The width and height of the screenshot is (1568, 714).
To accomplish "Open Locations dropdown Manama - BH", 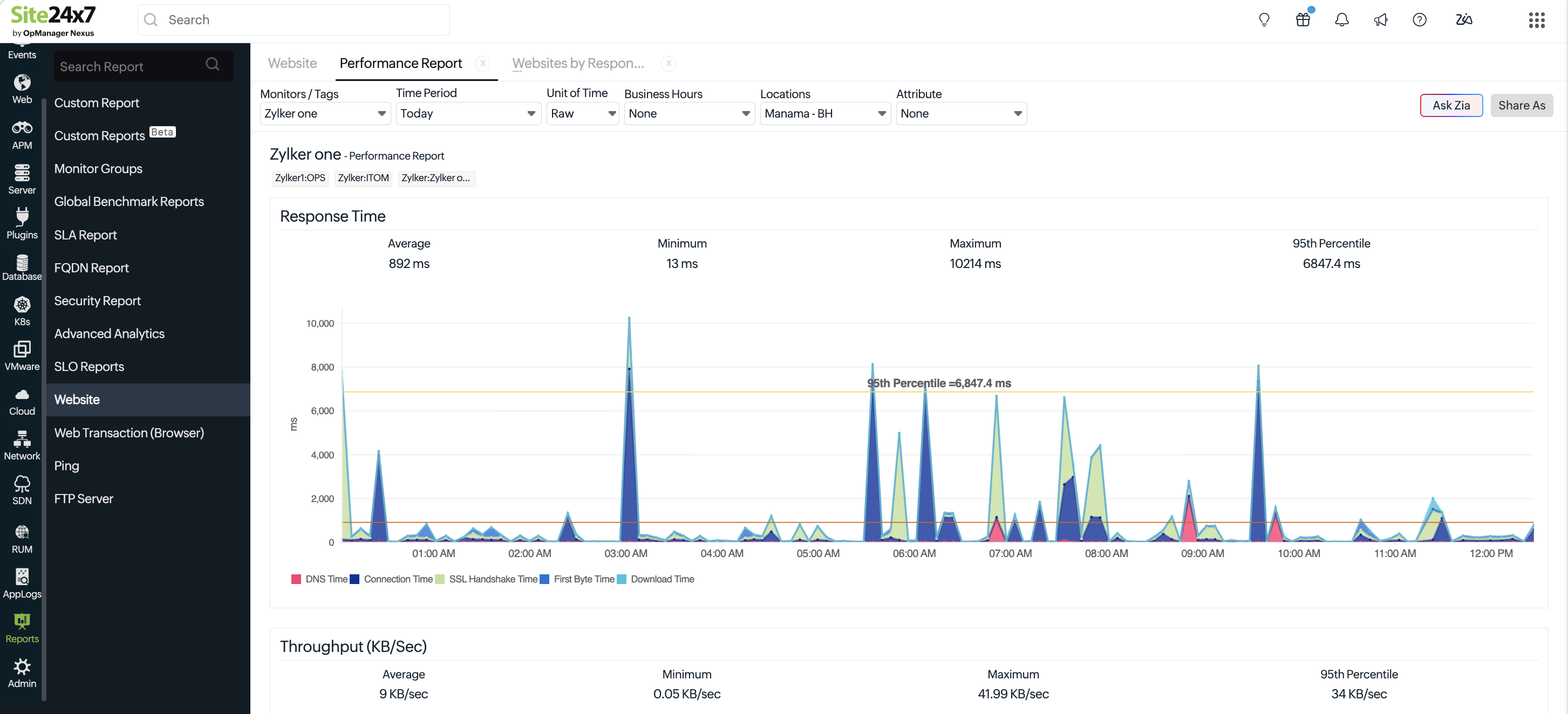I will coord(825,114).
